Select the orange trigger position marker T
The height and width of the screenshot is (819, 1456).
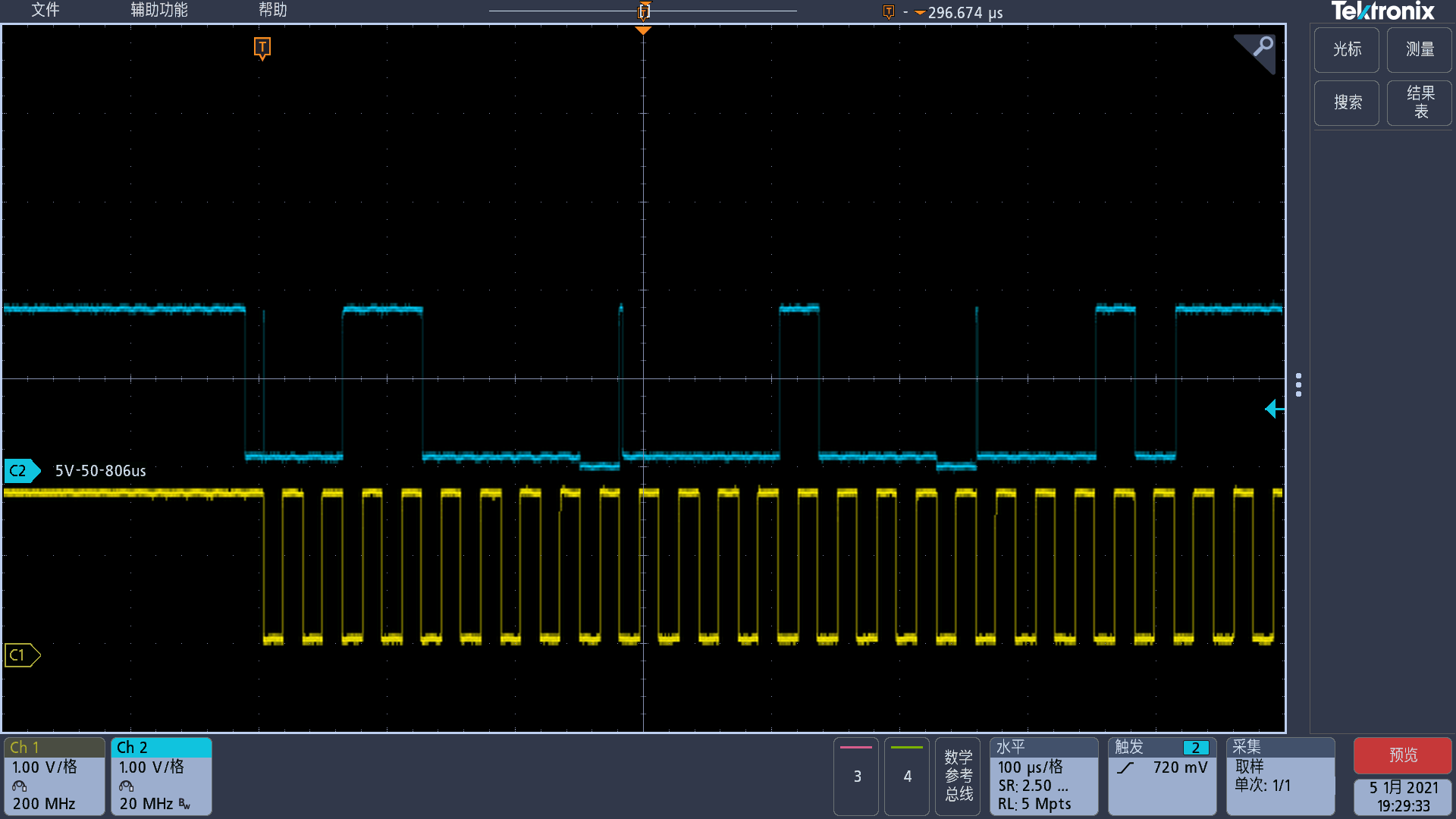[x=262, y=48]
